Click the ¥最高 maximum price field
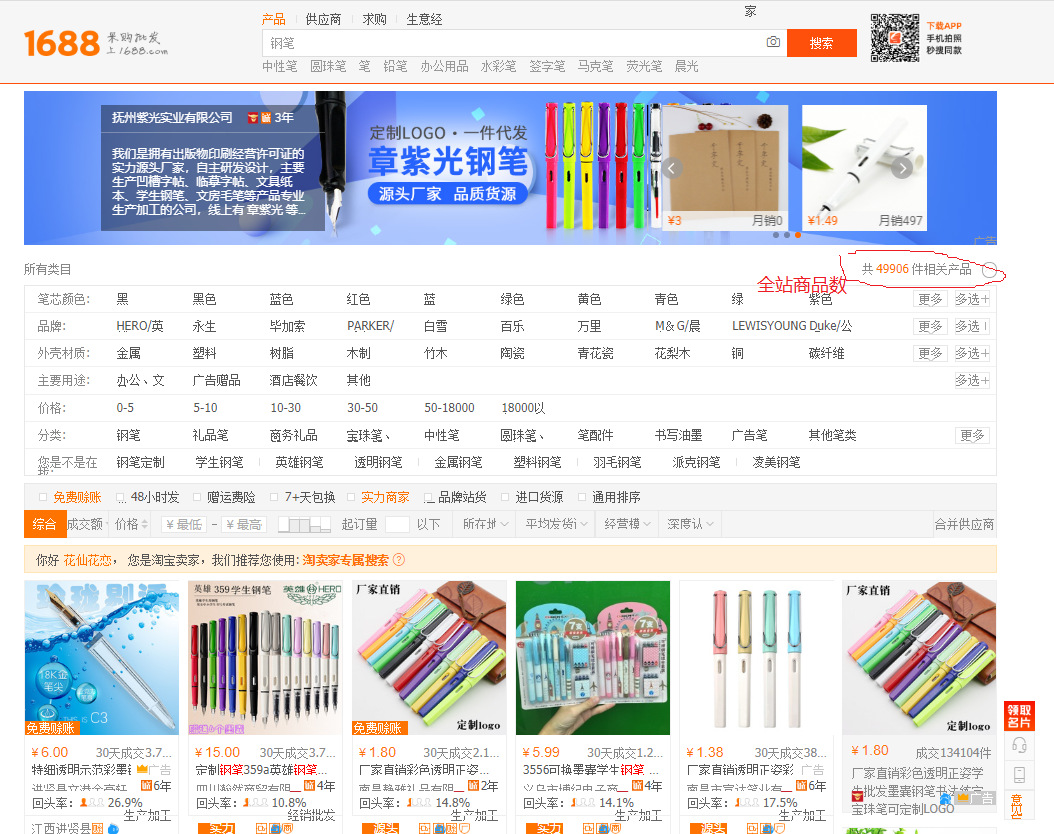1054x834 pixels. (x=243, y=524)
